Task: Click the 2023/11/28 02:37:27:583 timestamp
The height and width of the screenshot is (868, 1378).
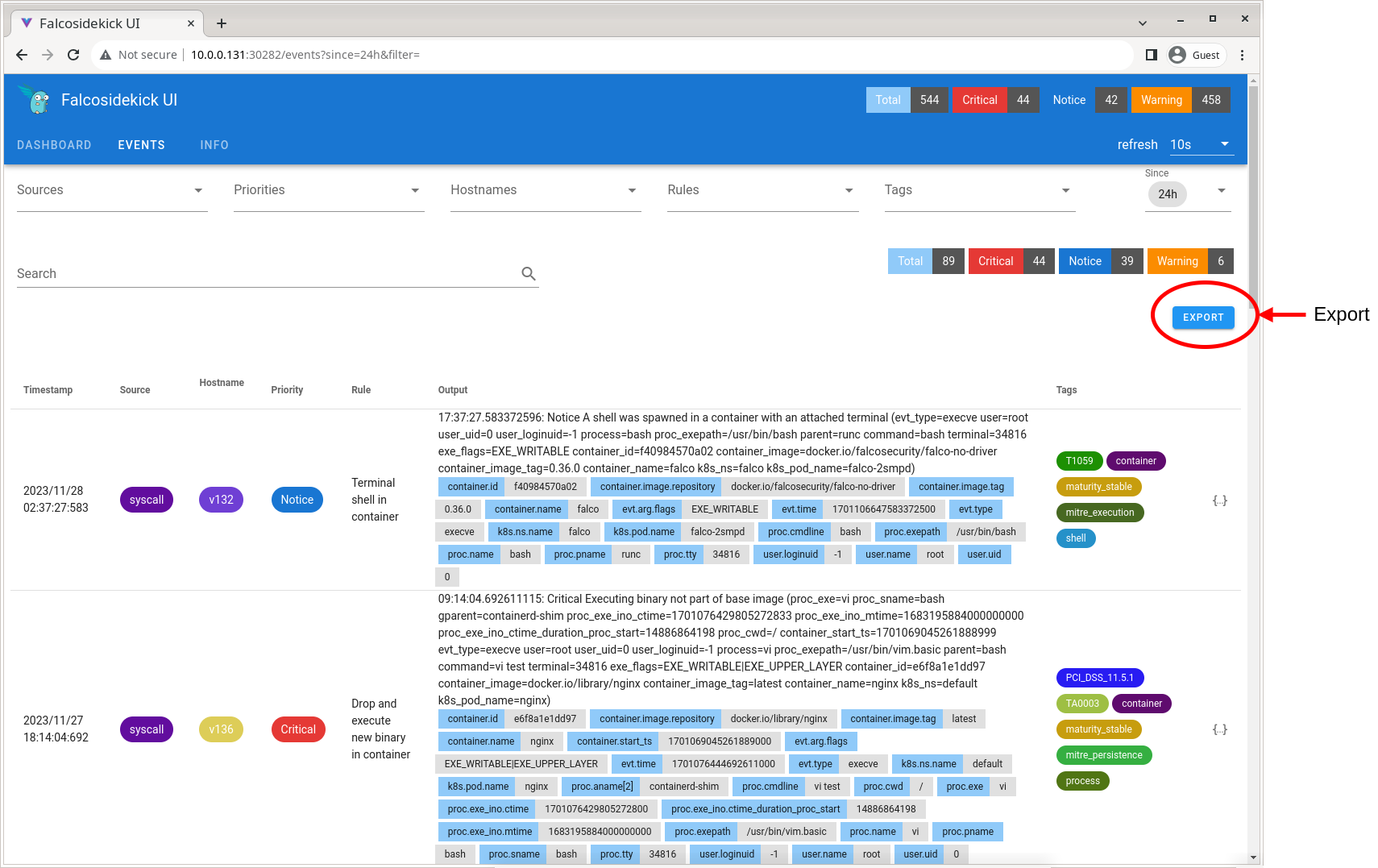Action: click(56, 500)
